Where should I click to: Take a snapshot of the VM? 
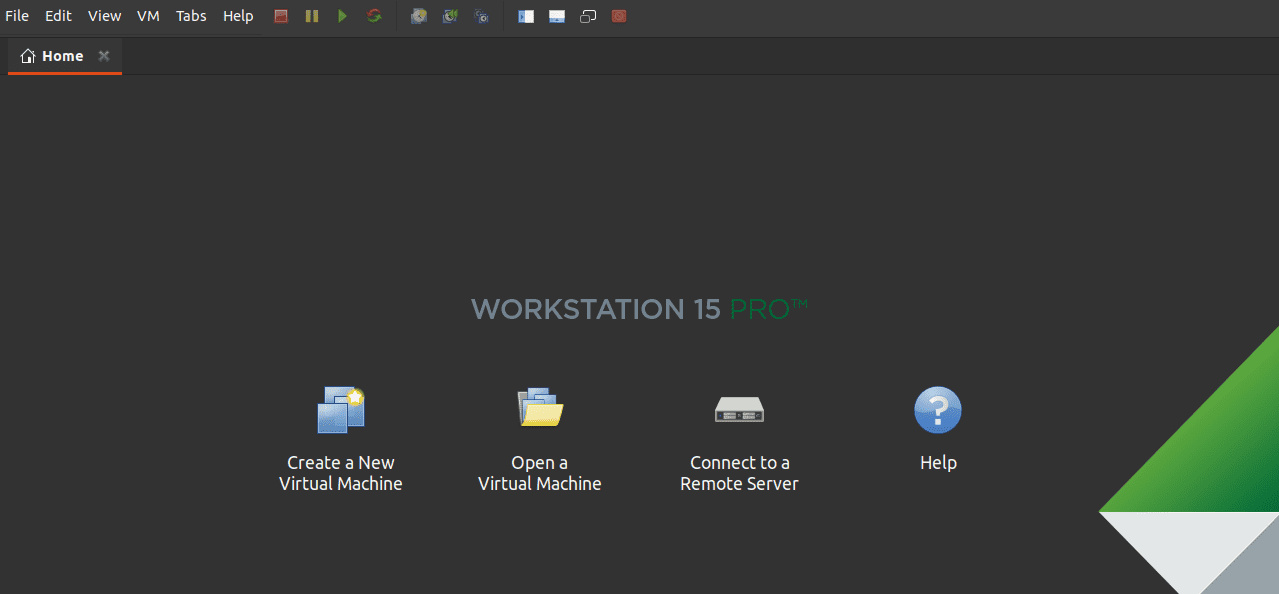[419, 16]
